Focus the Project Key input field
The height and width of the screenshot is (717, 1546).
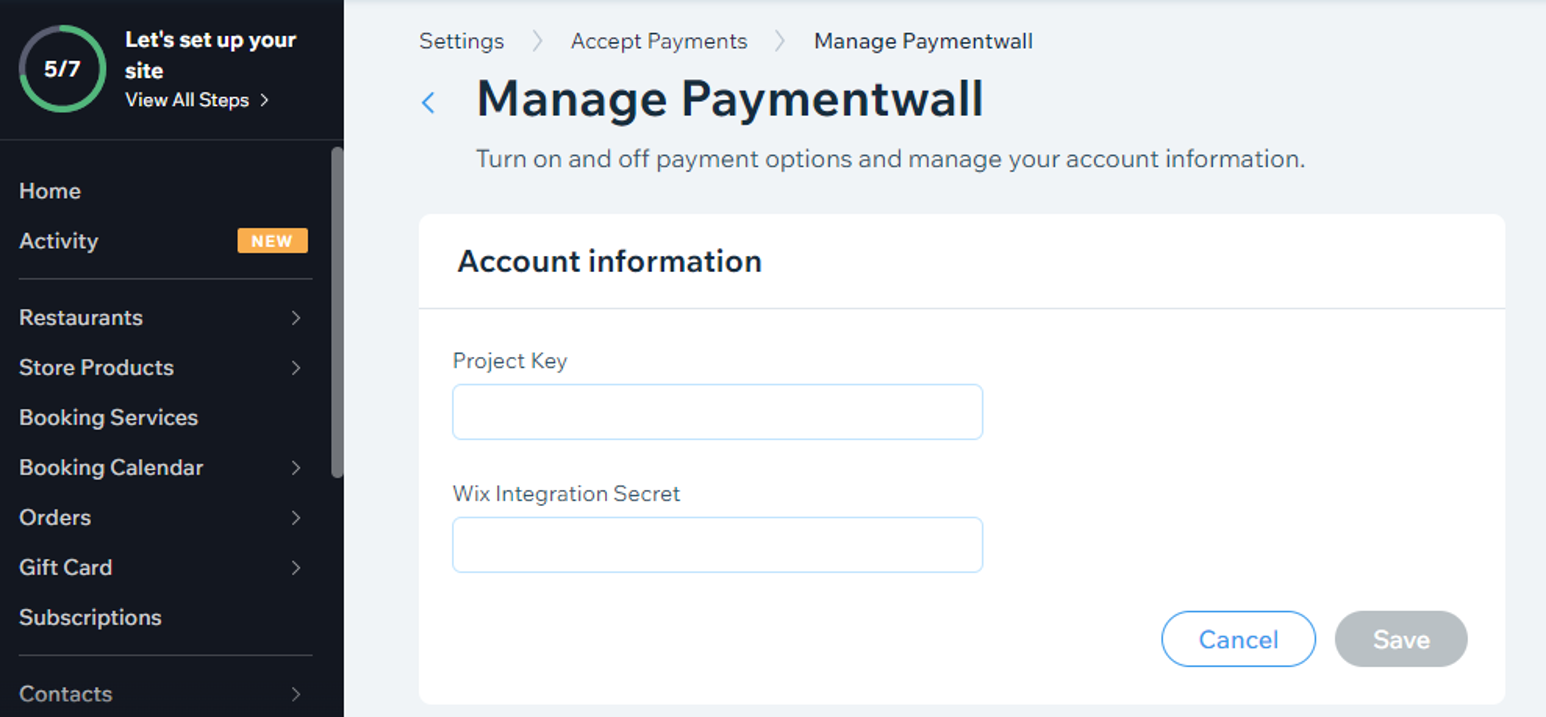click(717, 412)
